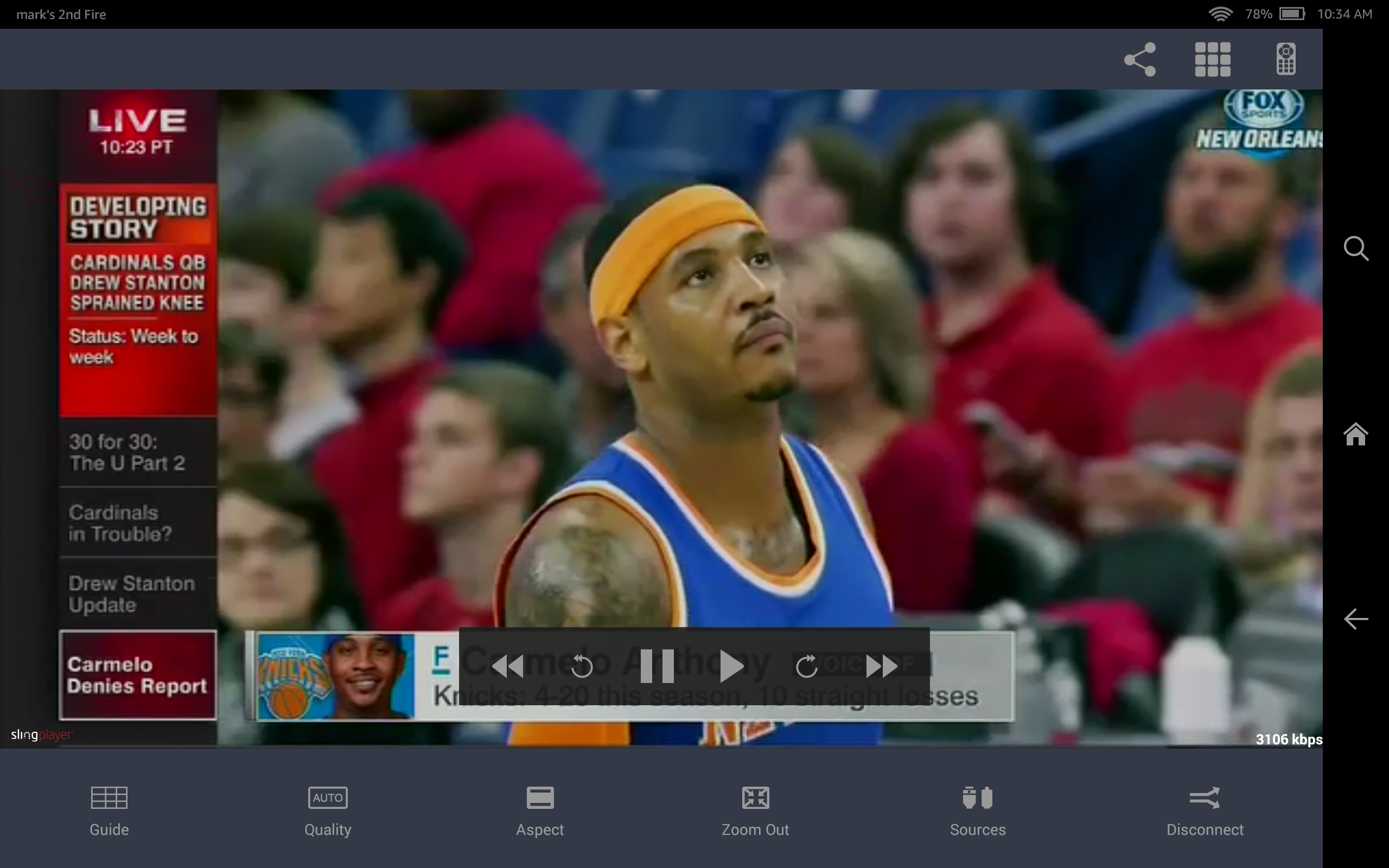
Task: Tap the "mark's 2nd Fire" device name
Action: tap(61, 14)
